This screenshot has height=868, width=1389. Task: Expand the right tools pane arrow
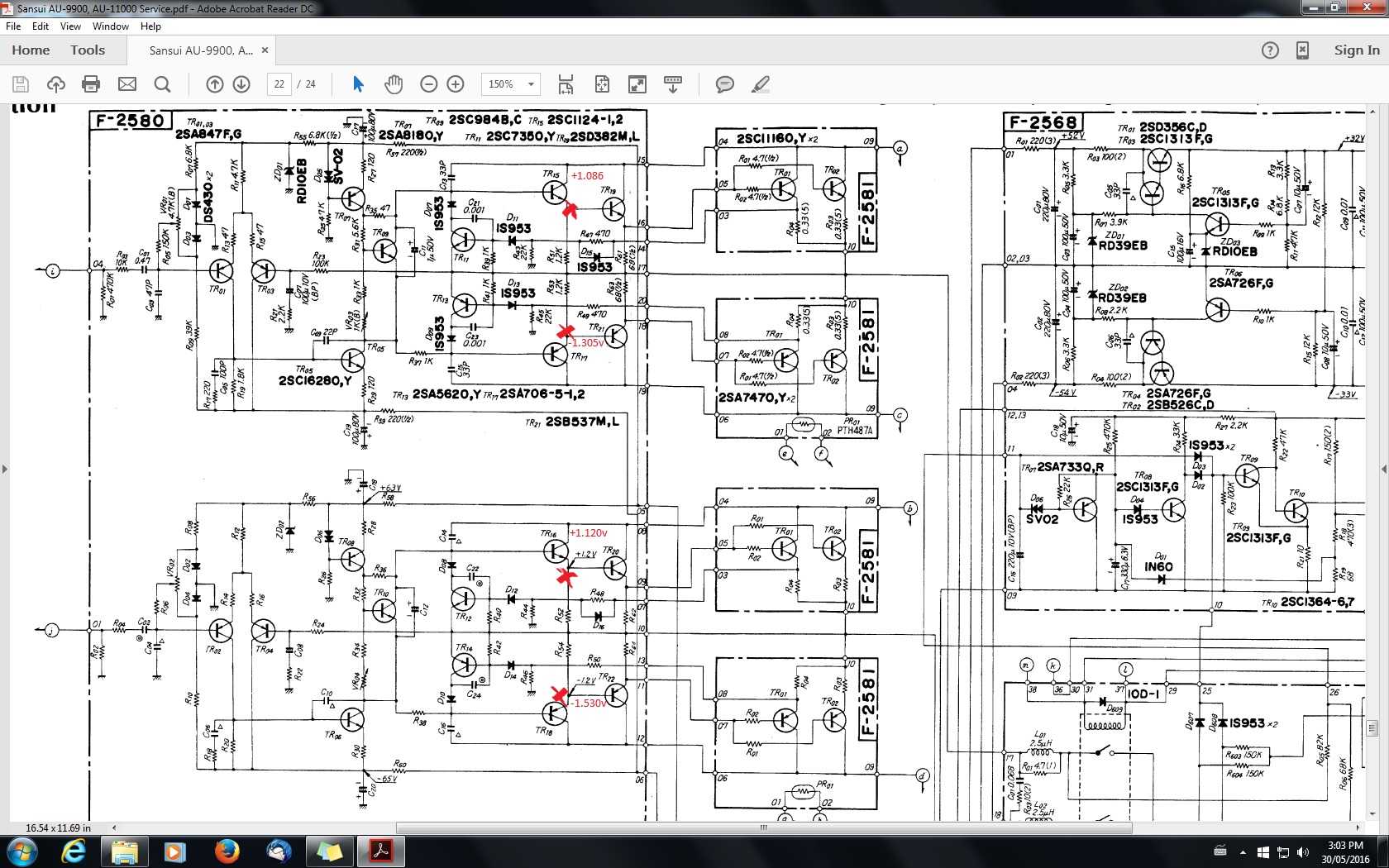[1384, 470]
